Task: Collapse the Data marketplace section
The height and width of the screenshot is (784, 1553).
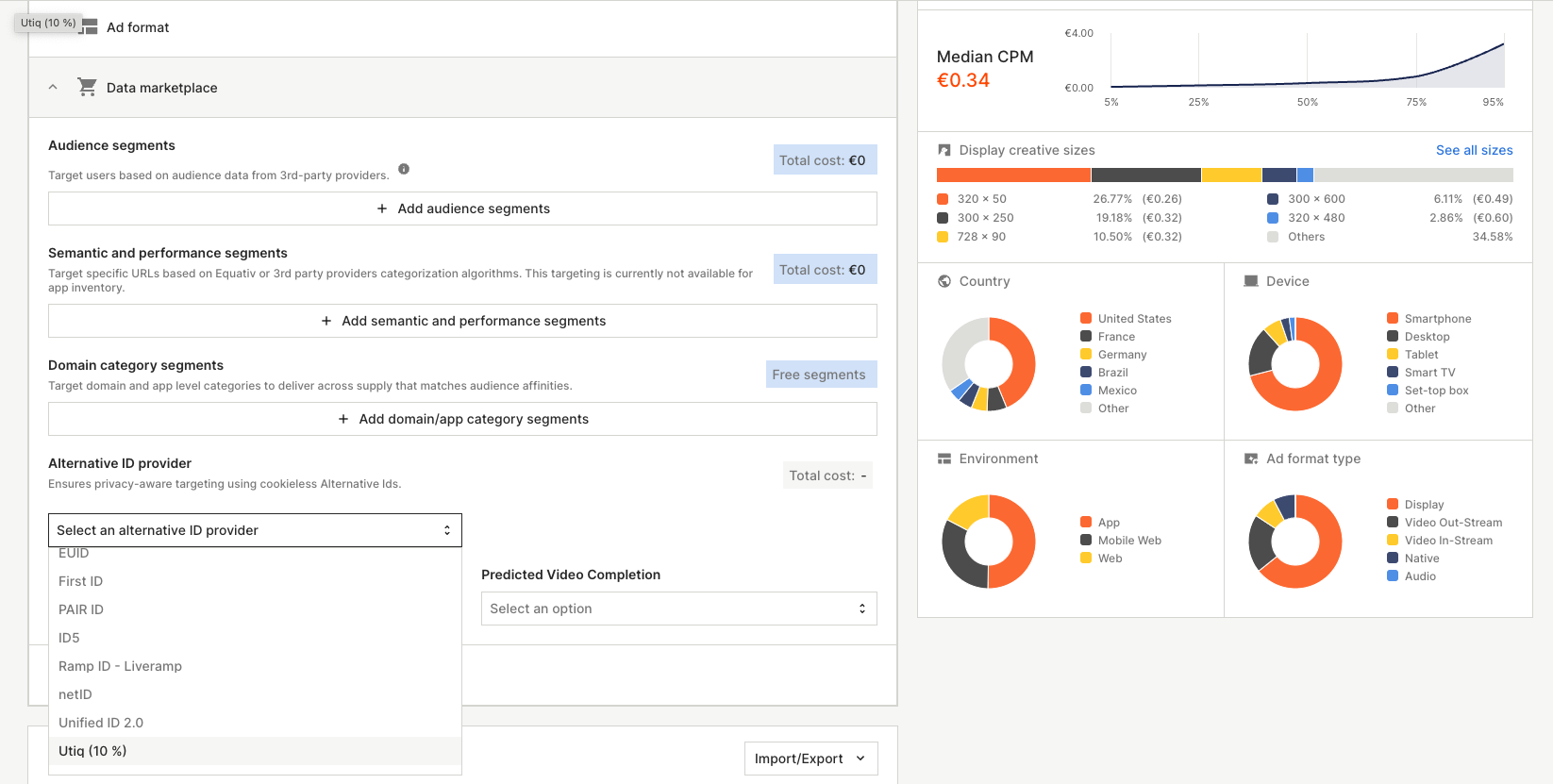Action: click(53, 87)
